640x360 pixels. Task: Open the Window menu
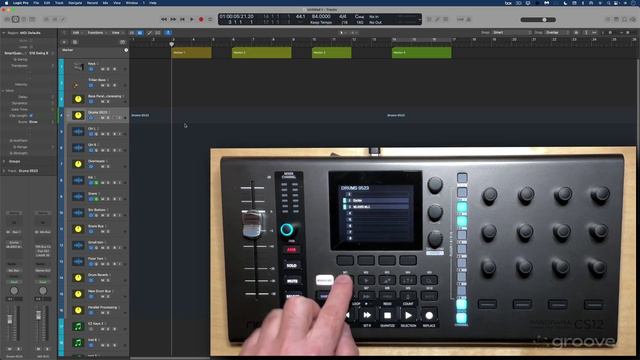point(131,3)
